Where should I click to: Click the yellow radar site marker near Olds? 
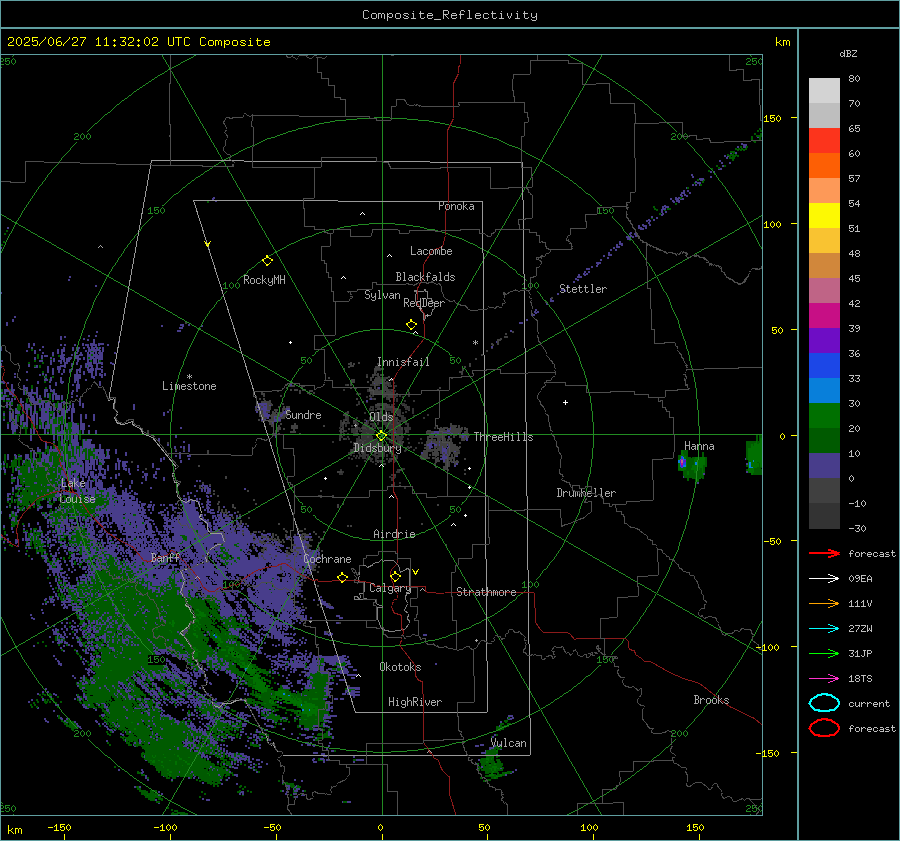[381, 436]
